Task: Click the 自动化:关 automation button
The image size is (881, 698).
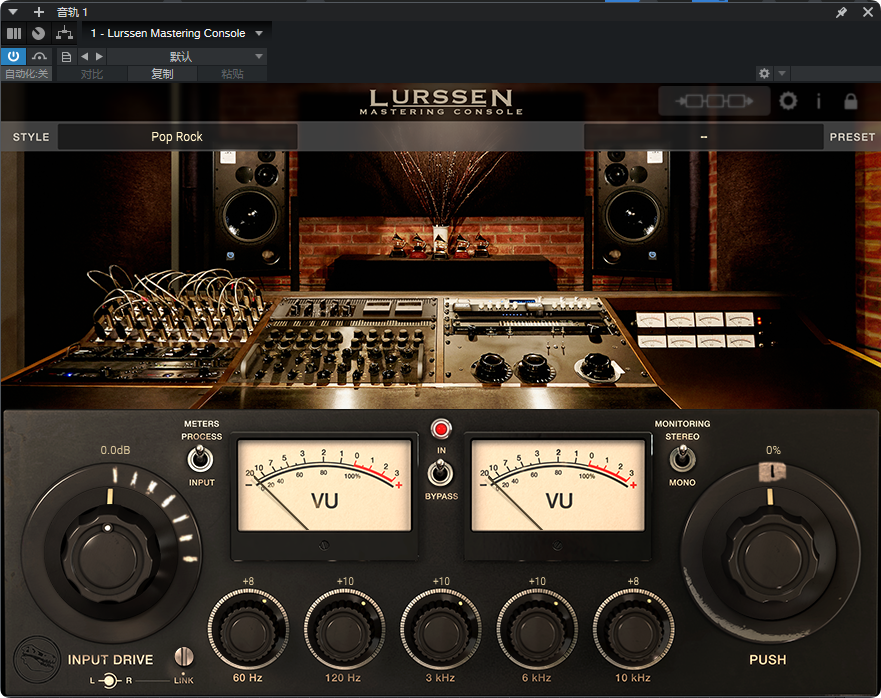Action: click(26, 74)
